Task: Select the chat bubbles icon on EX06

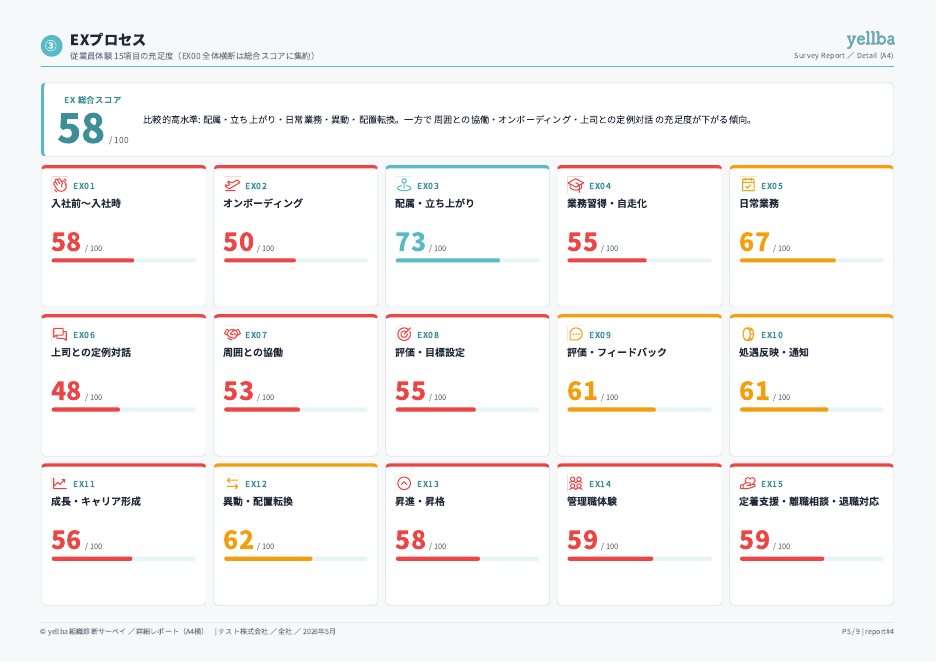Action: coord(60,334)
